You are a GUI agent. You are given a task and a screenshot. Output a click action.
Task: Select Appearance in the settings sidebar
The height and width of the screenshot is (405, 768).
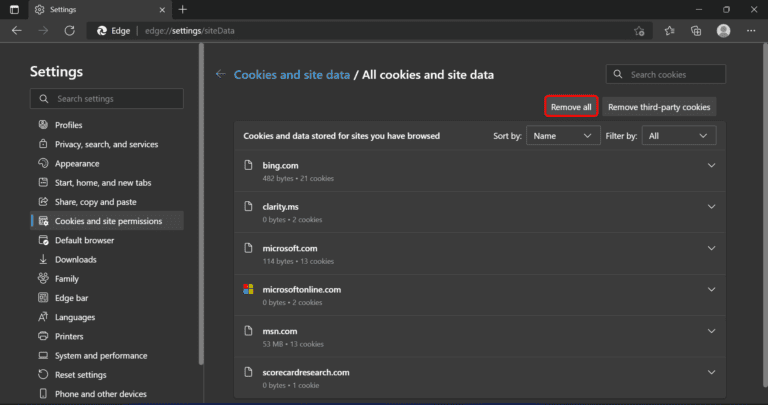77,163
